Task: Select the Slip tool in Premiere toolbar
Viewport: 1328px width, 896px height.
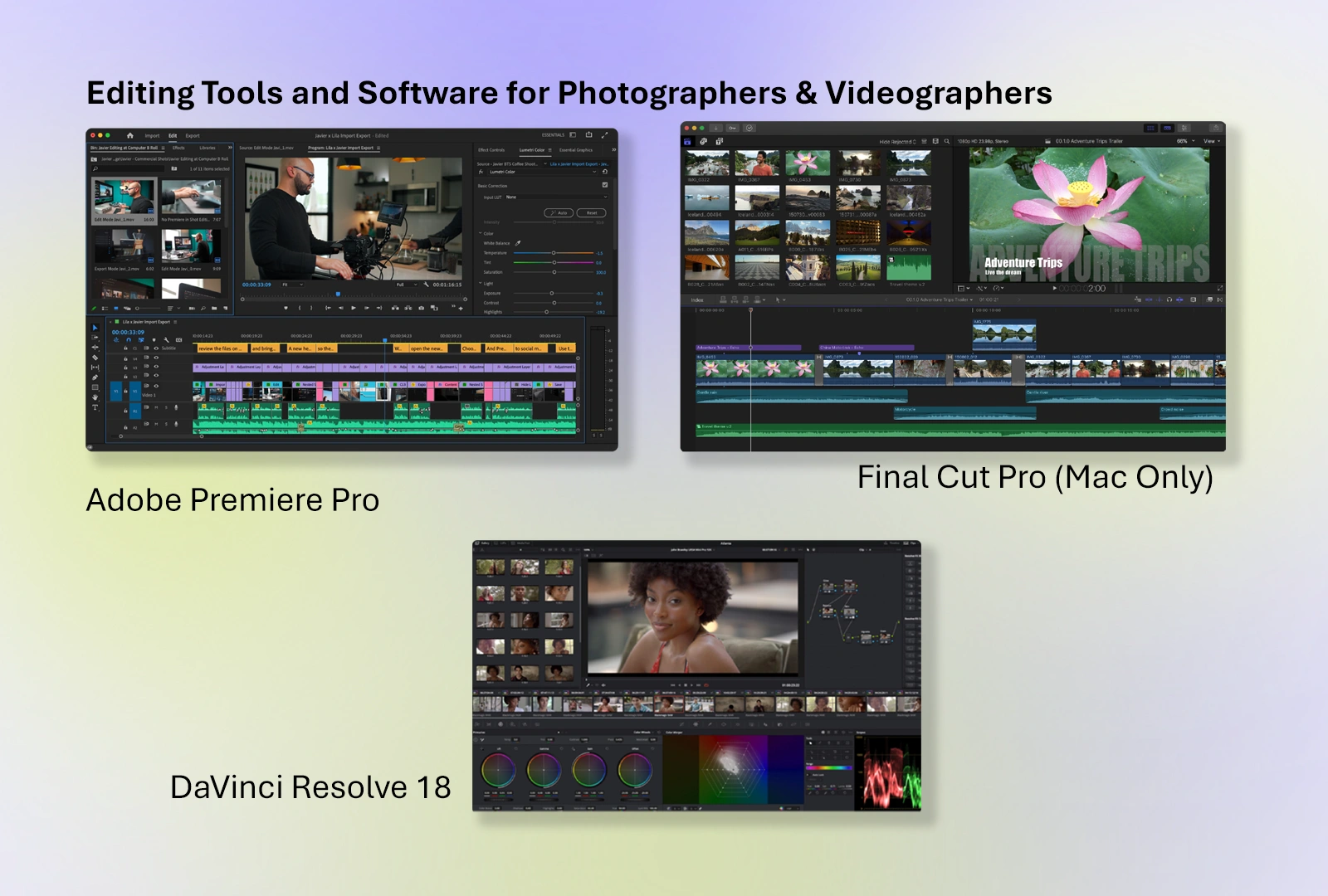Action: [x=95, y=368]
